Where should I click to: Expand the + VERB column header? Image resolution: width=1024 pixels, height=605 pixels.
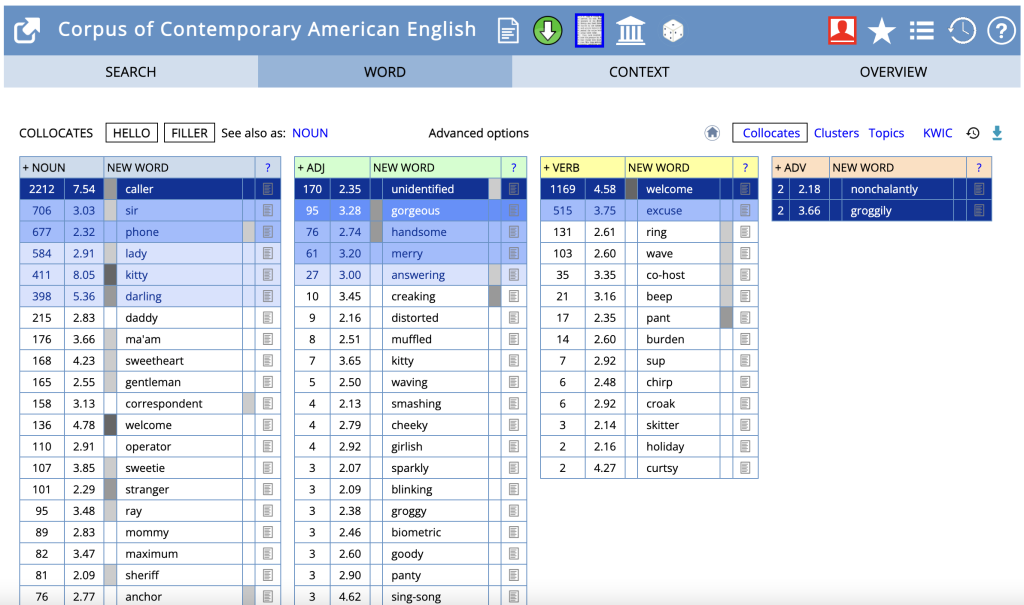(x=562, y=167)
